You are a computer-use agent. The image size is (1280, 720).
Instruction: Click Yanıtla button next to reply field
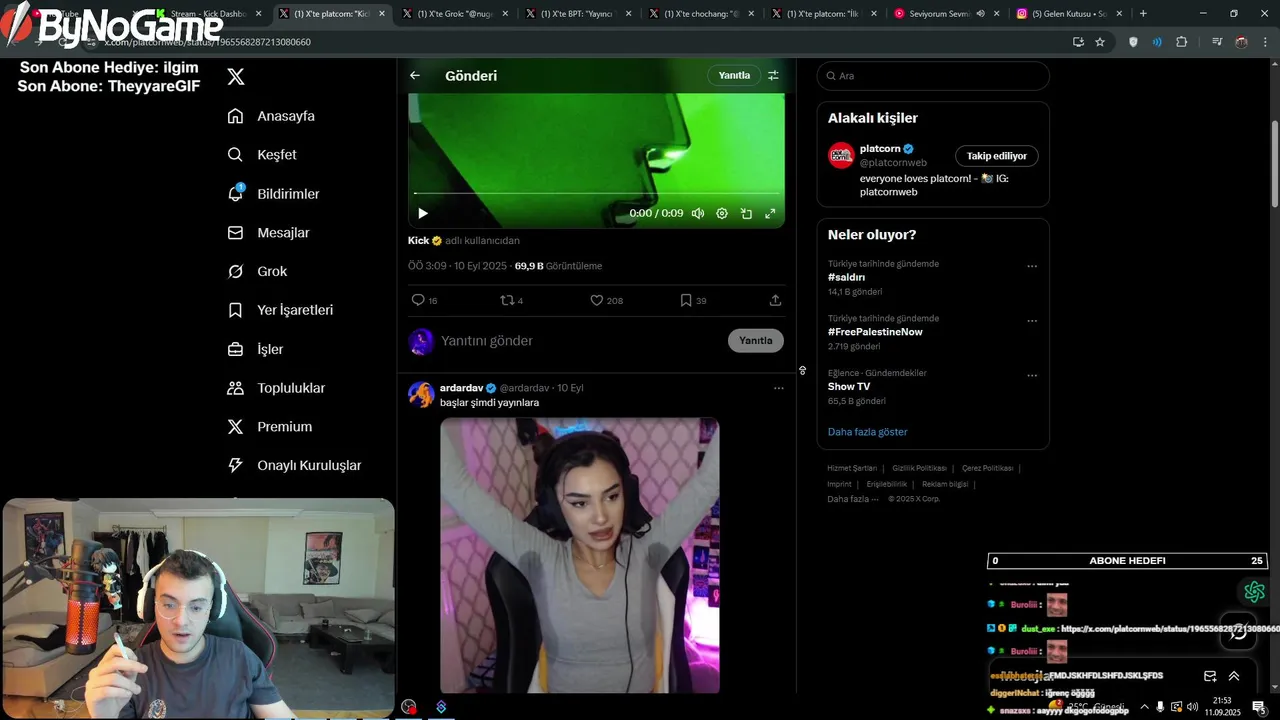pyautogui.click(x=756, y=341)
